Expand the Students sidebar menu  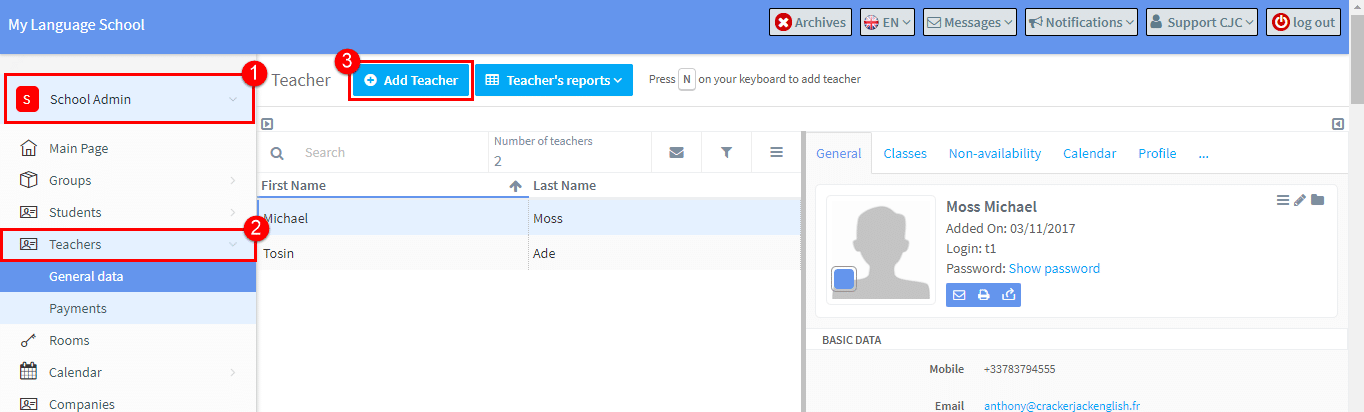tap(128, 212)
